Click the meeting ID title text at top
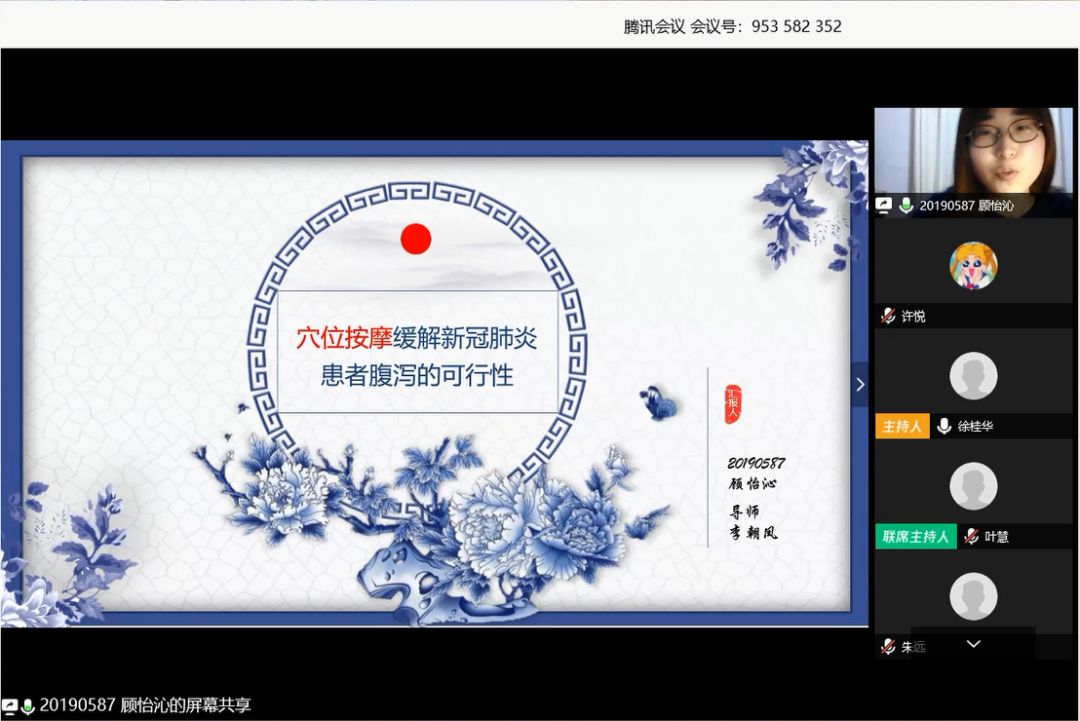Screen dimensions: 1080x721 pos(732,27)
